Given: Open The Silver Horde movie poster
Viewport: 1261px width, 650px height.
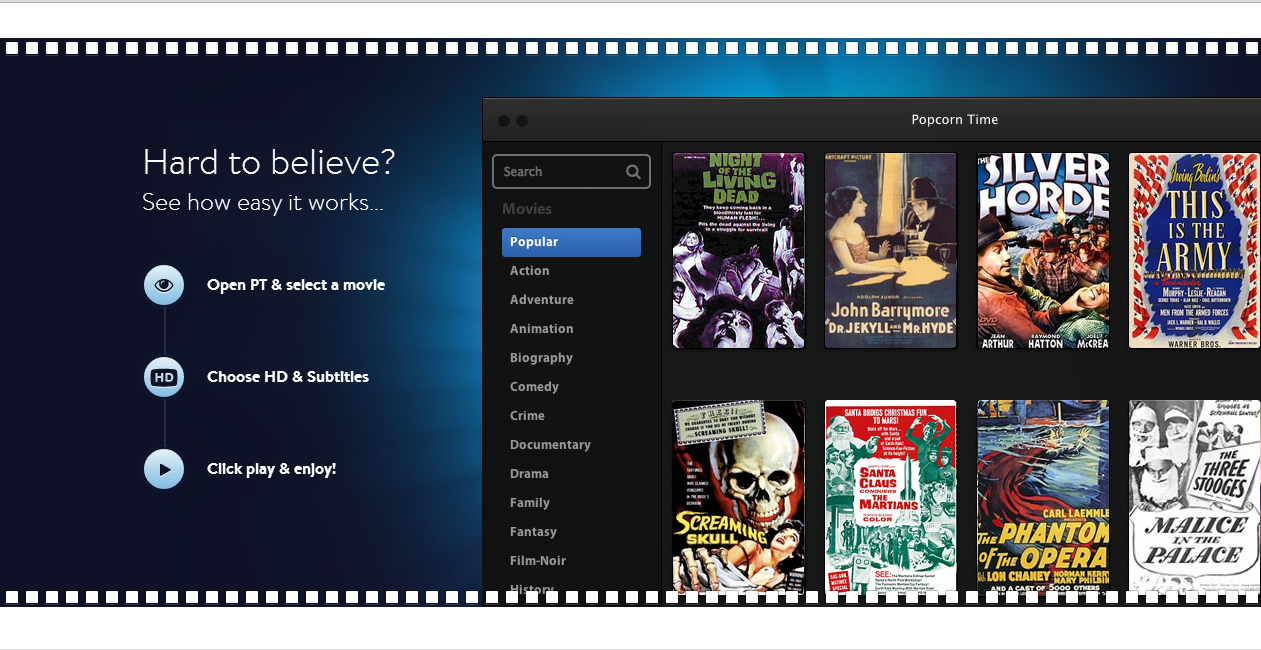Looking at the screenshot, I should 1043,250.
